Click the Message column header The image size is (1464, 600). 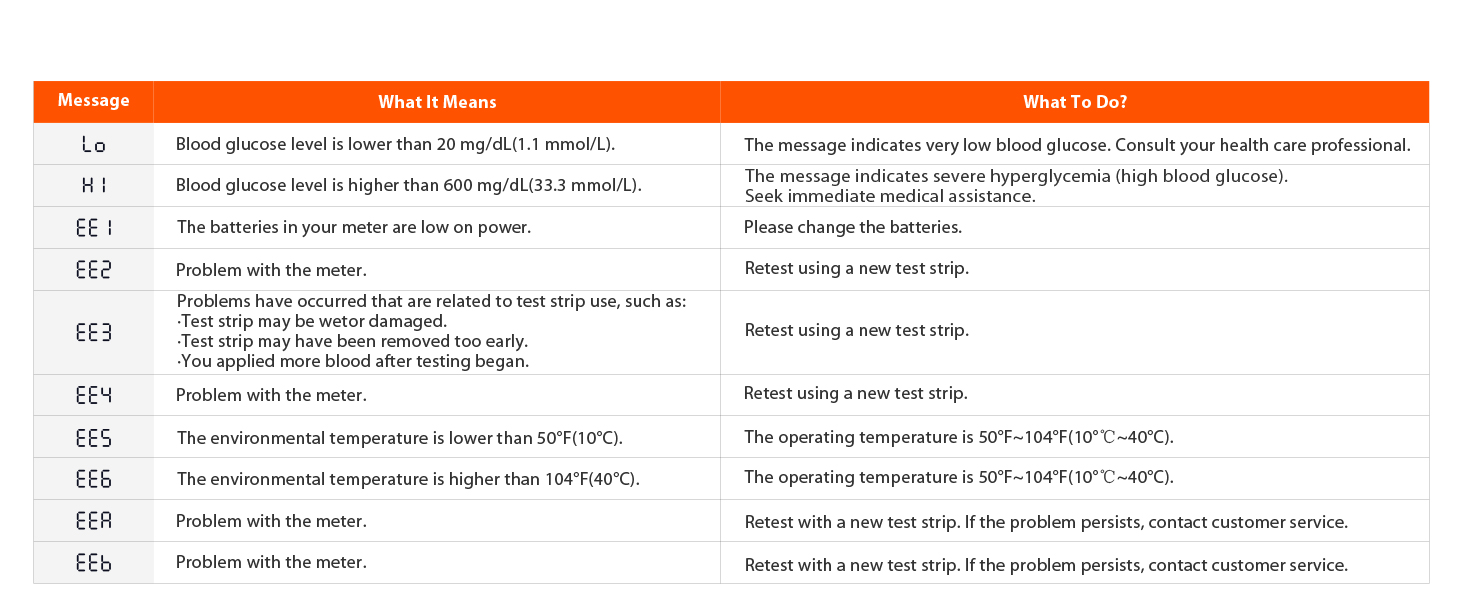point(93,101)
